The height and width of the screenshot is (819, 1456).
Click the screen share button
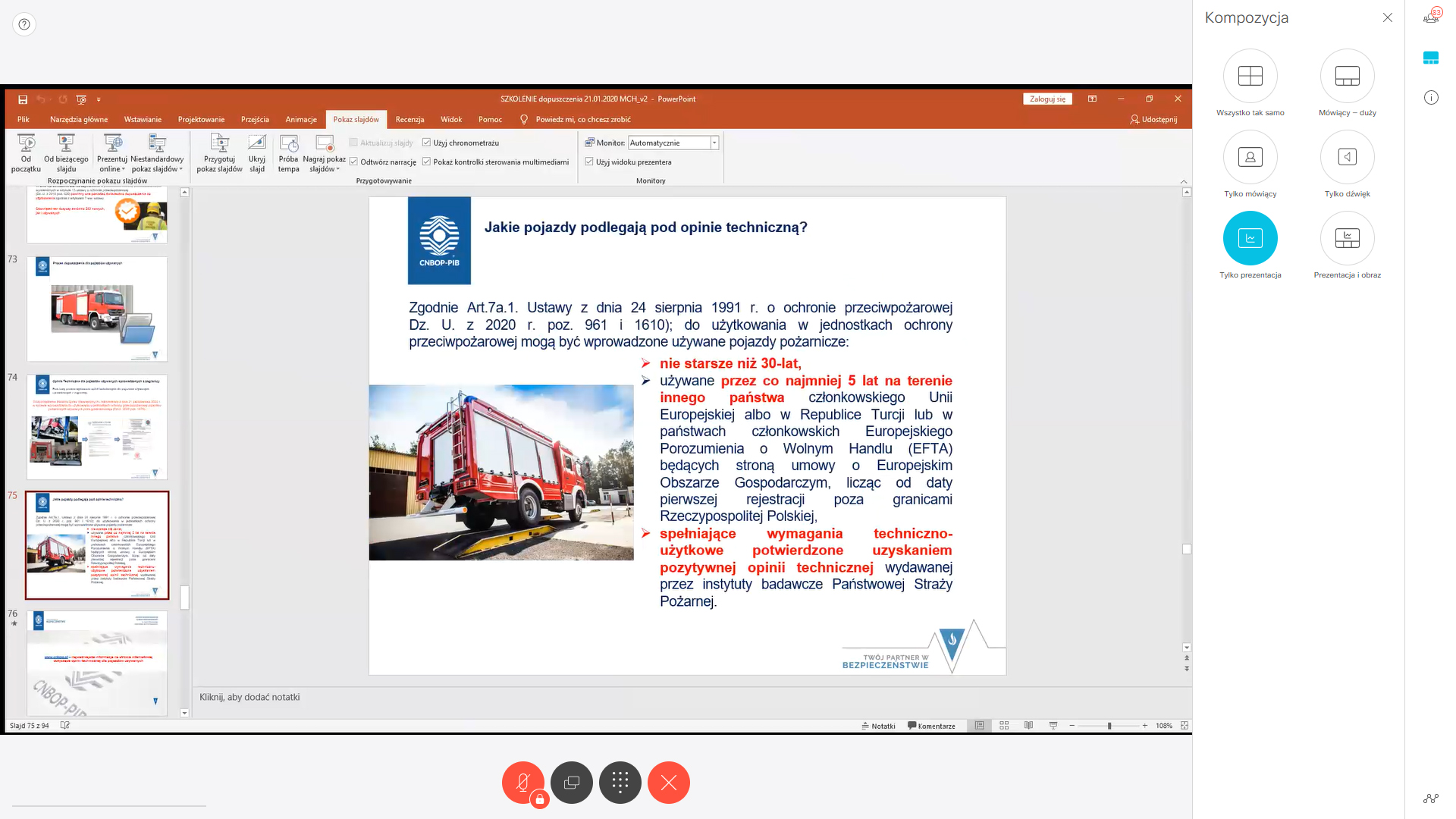pos(572,782)
